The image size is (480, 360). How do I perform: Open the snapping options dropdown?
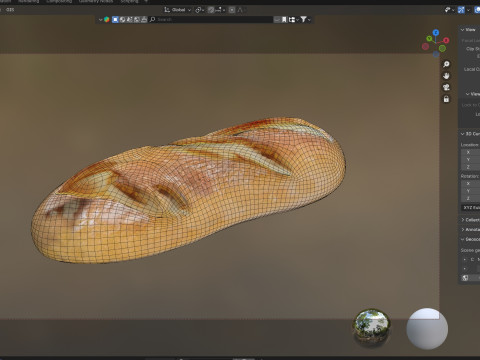click(x=219, y=10)
